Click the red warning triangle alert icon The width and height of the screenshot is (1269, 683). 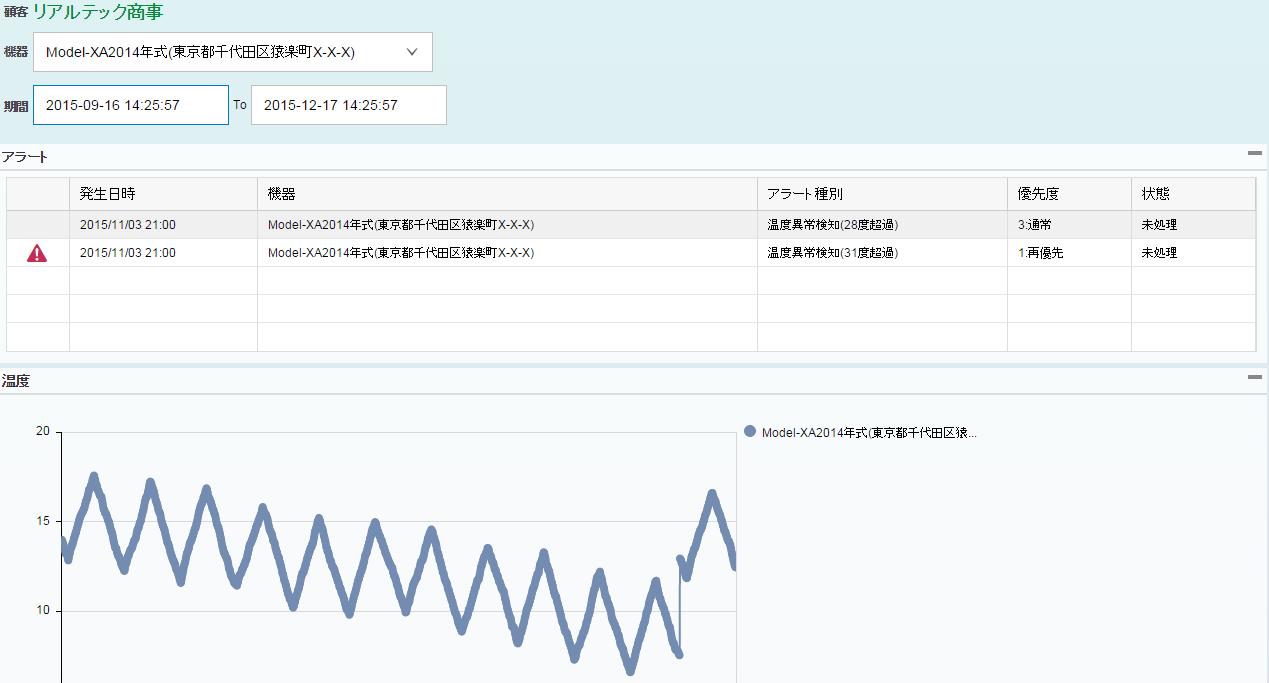(37, 253)
